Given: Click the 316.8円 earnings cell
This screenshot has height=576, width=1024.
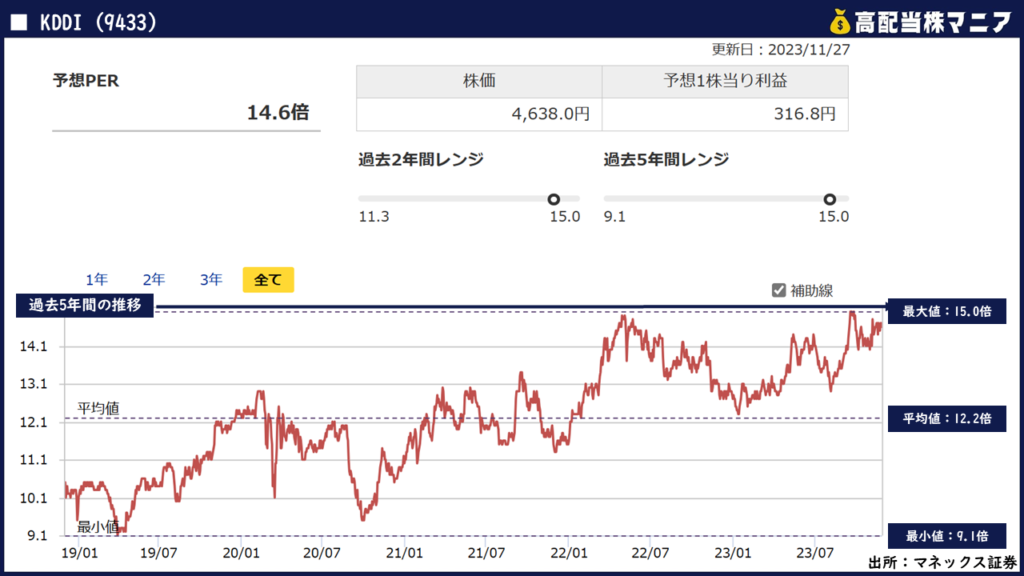Looking at the screenshot, I should point(725,114).
